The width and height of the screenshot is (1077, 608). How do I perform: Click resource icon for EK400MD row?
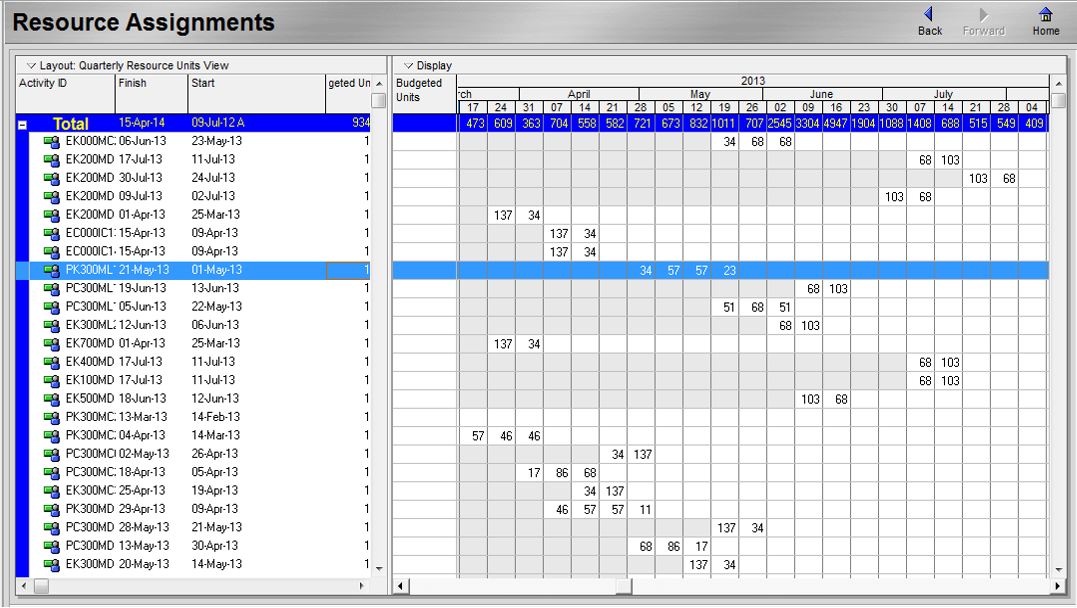coord(52,362)
